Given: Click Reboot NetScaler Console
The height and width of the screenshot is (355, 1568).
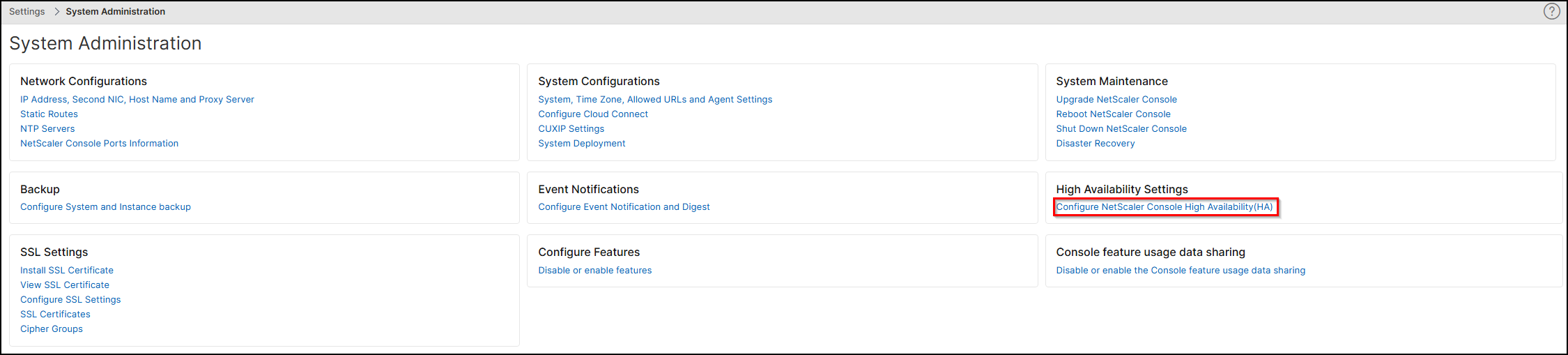Looking at the screenshot, I should pos(1113,114).
